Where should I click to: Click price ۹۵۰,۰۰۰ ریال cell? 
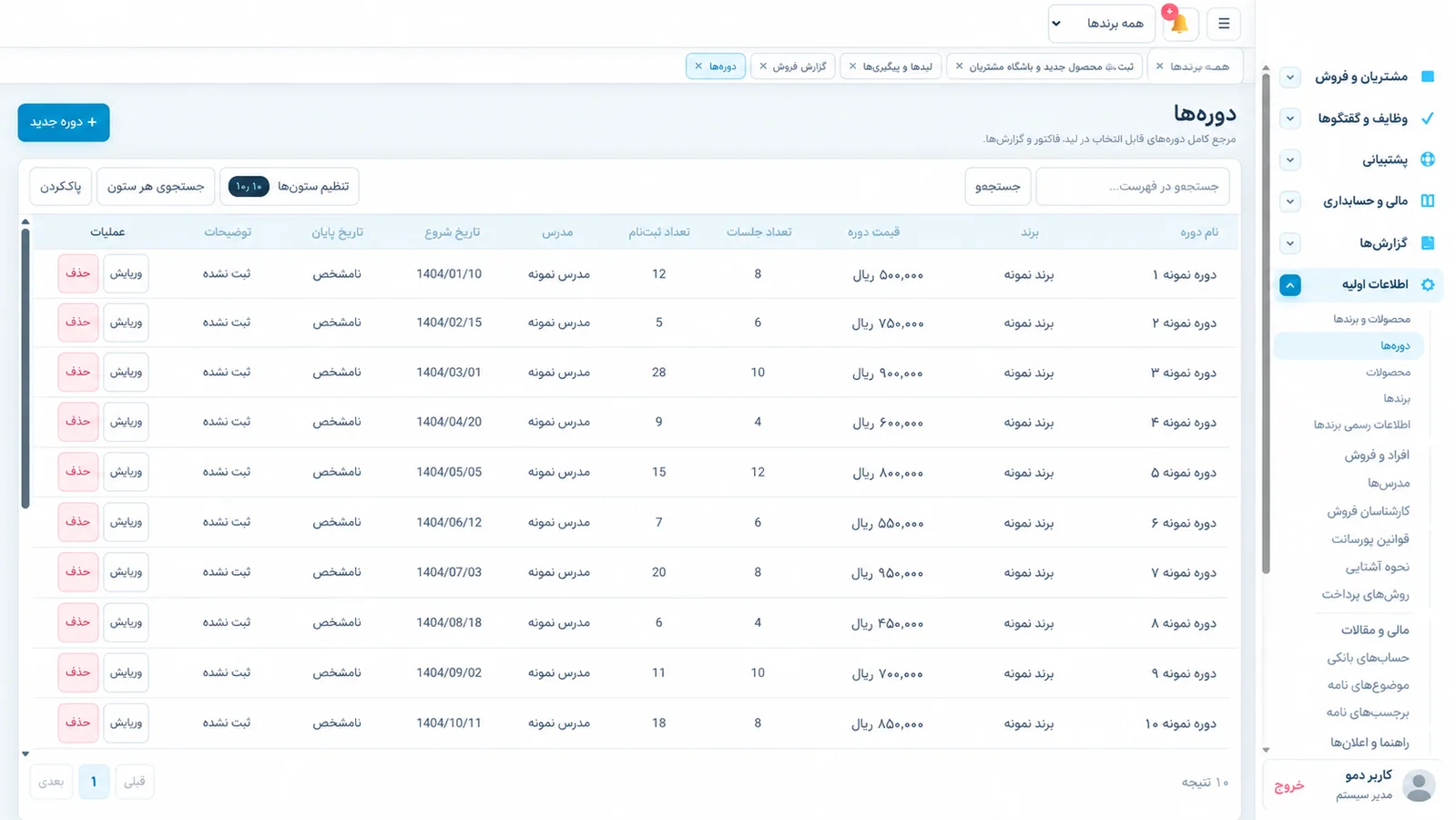pyautogui.click(x=888, y=573)
